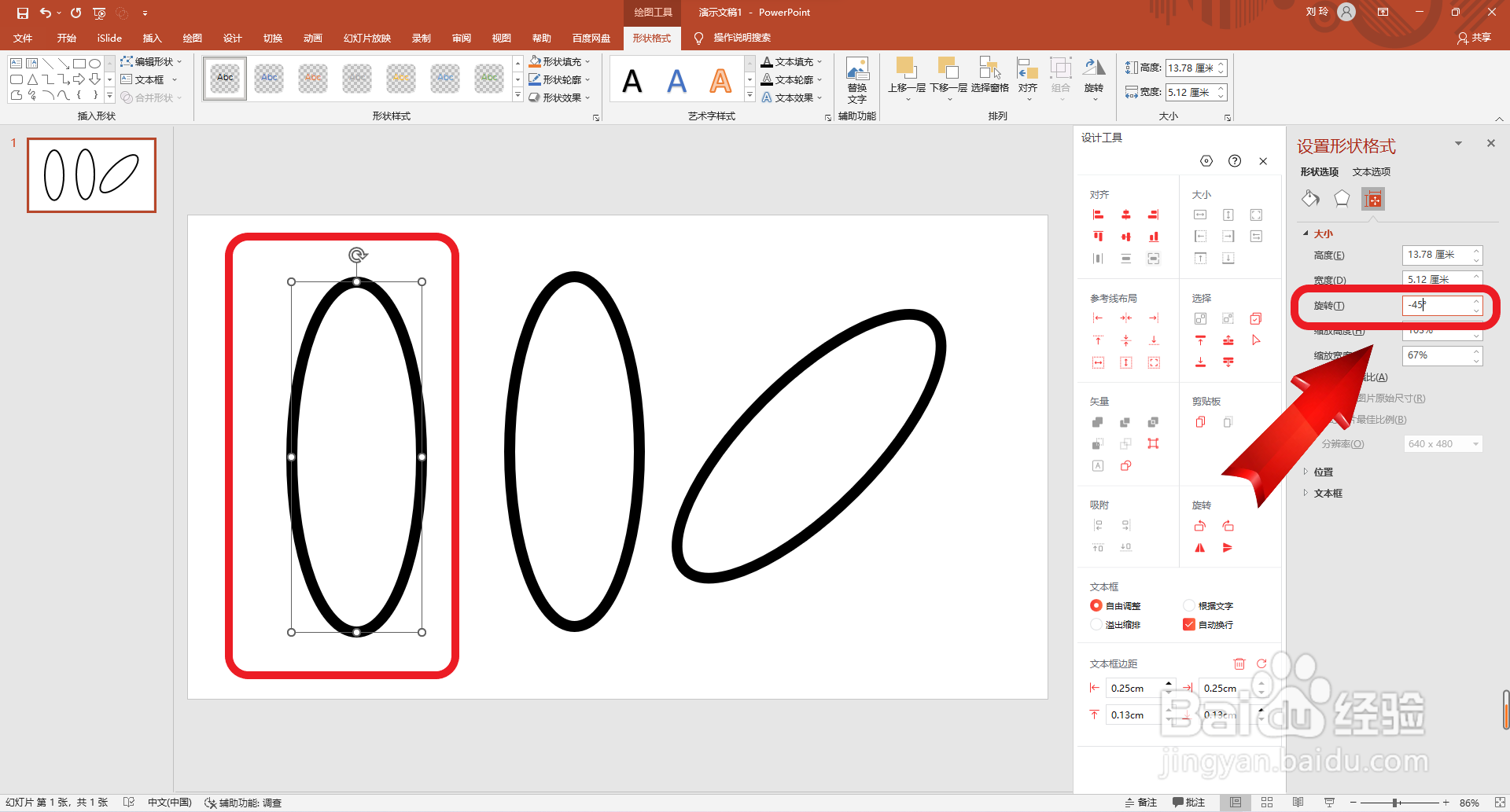Click the 共享 share button
Viewport: 1510px width, 812px height.
point(1474,38)
